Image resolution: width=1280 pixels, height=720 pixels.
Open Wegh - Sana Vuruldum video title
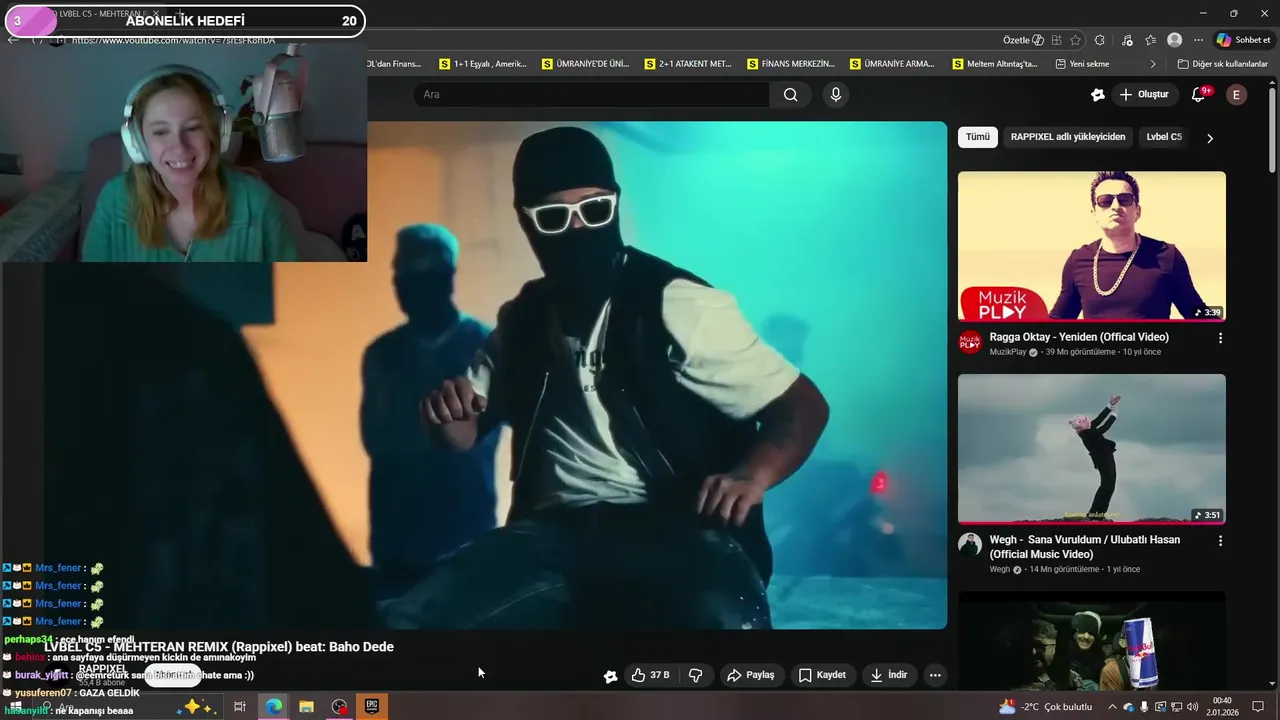click(1085, 547)
